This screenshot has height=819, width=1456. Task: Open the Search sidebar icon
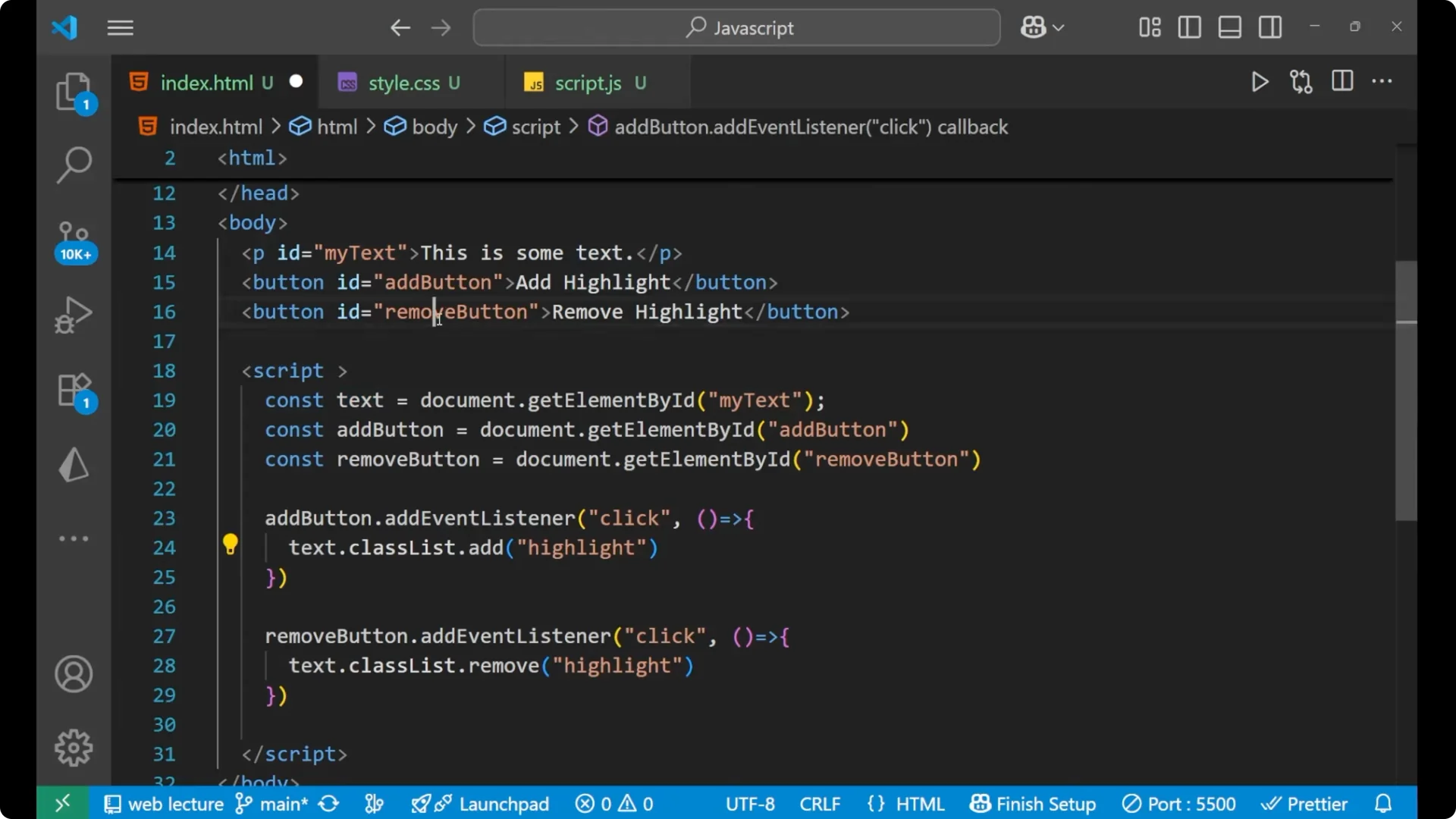74,165
